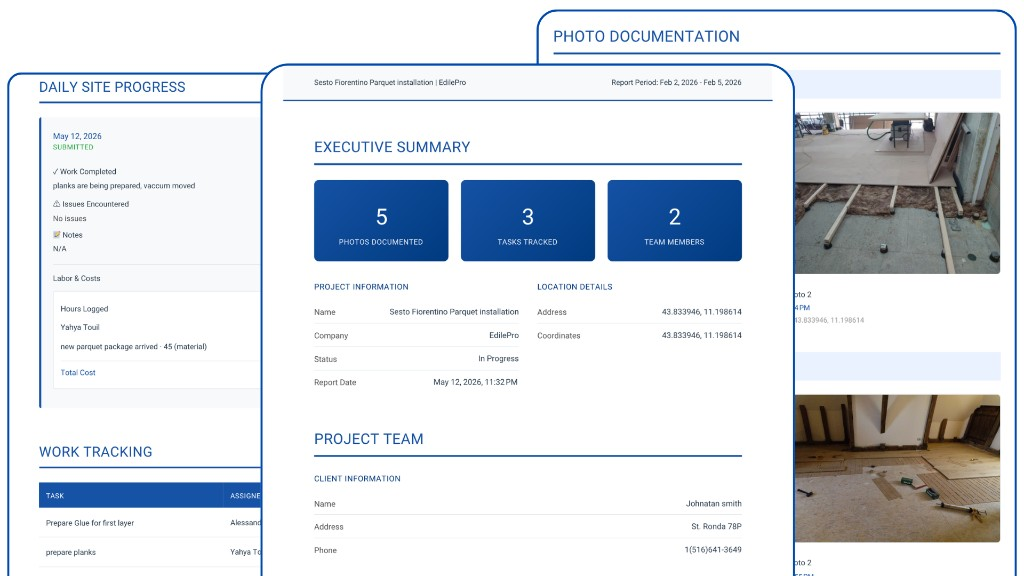Click the Photos Documented card showing 5

[381, 221]
